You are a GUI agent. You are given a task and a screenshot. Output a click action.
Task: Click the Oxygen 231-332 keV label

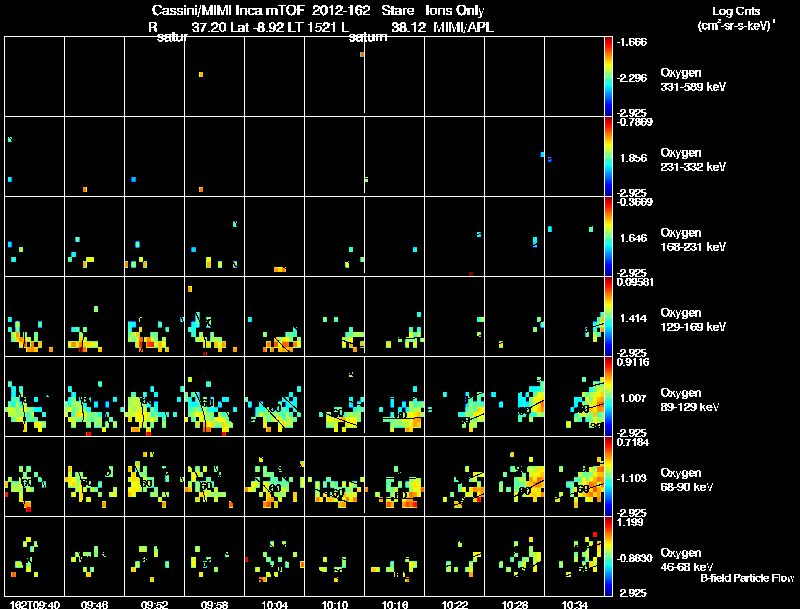tap(693, 160)
